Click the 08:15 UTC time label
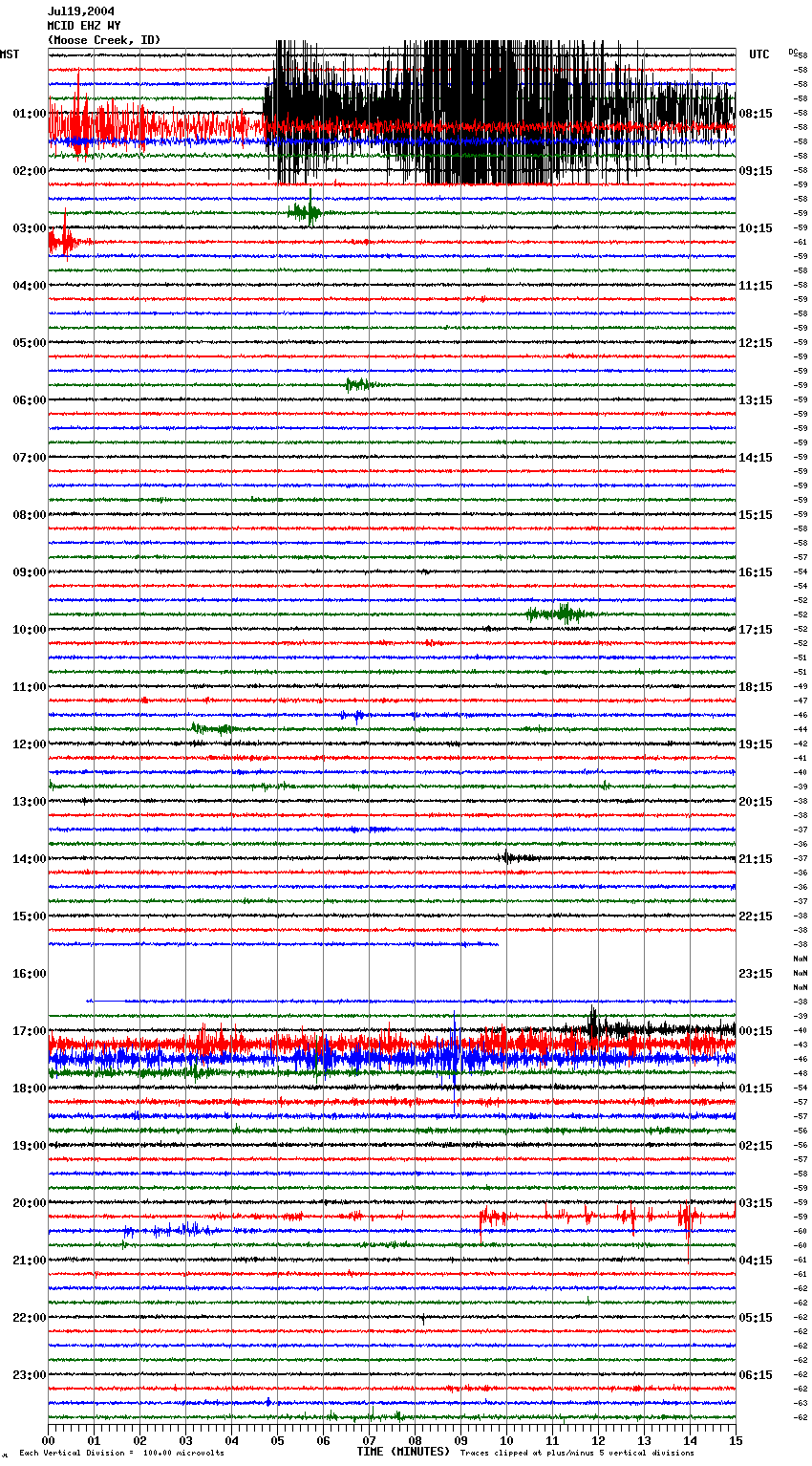Image resolution: width=812 pixels, height=1466 pixels. point(756,113)
